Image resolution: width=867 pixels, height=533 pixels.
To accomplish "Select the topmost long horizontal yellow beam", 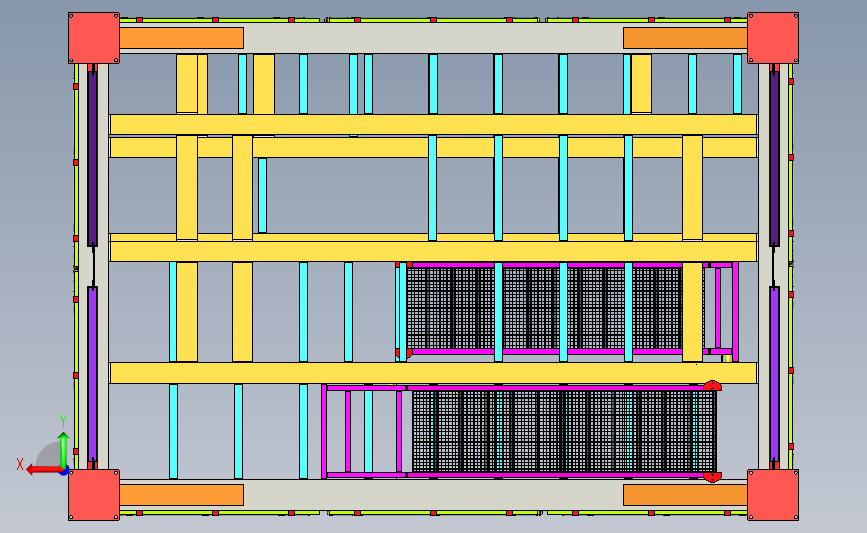I will click(x=433, y=124).
